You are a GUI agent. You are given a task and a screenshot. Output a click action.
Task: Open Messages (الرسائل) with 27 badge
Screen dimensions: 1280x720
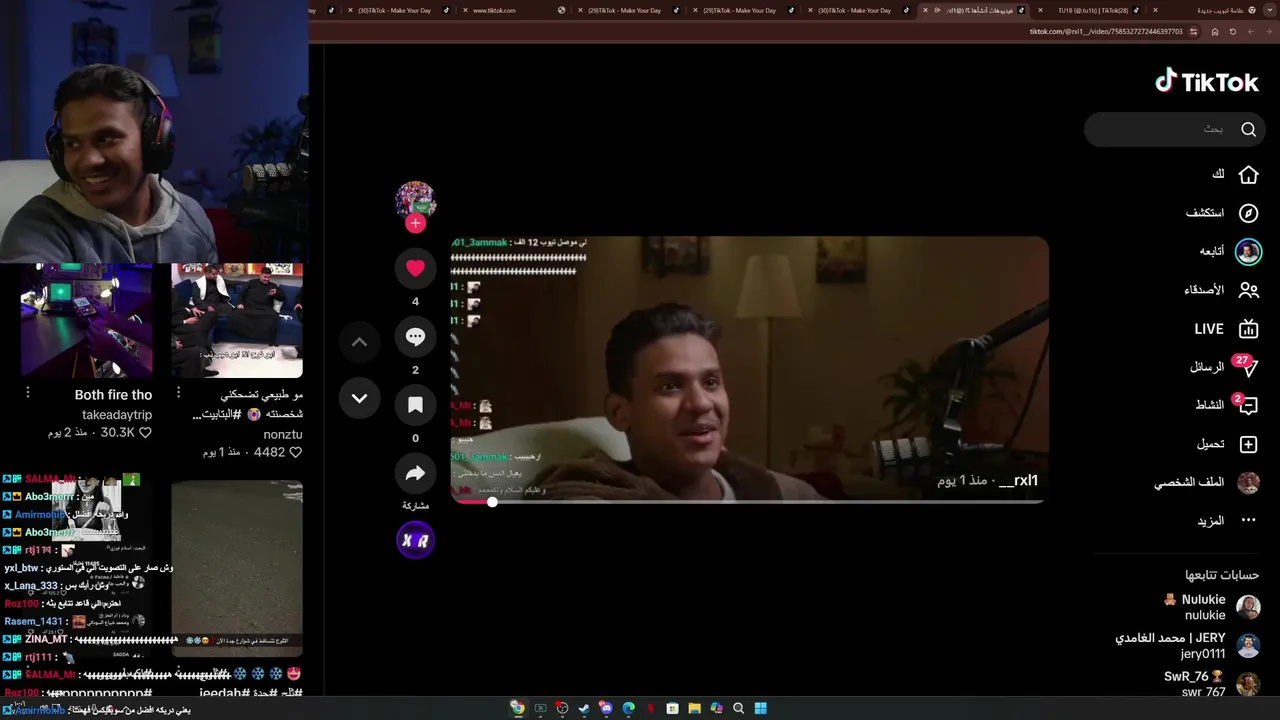1224,367
